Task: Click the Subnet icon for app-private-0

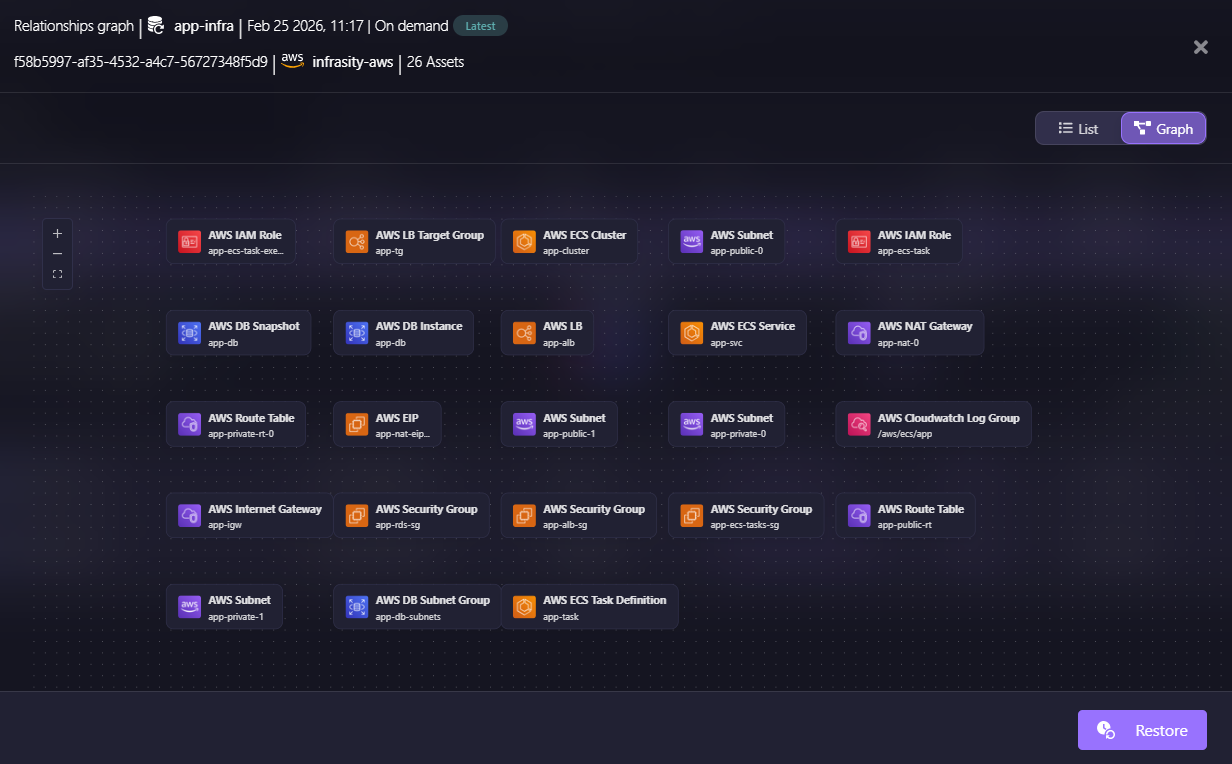Action: 692,424
